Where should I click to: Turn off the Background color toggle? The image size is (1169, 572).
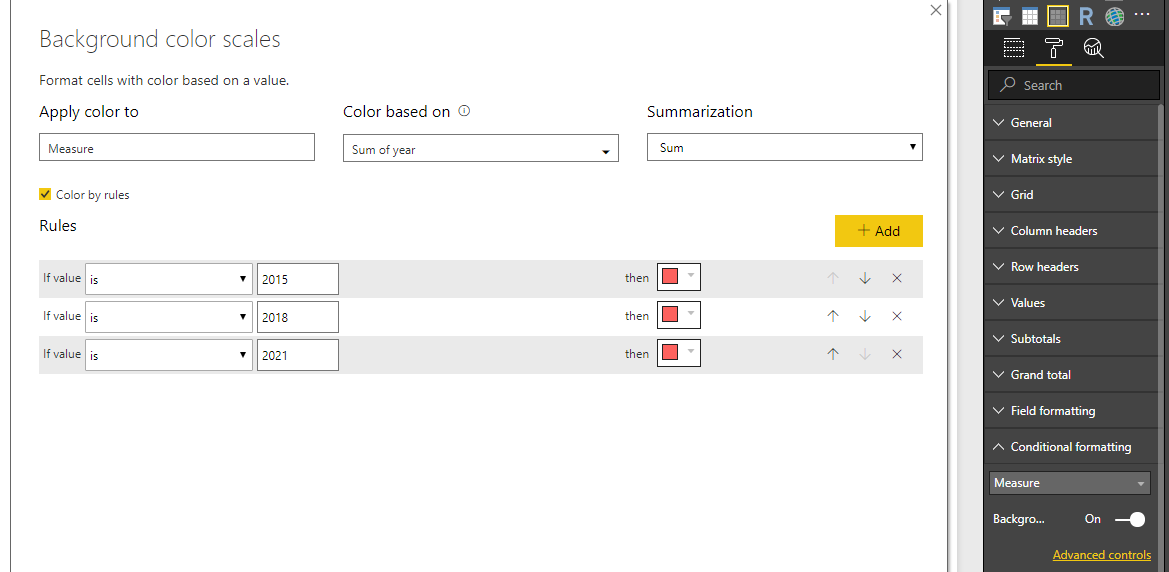[x=1130, y=519]
